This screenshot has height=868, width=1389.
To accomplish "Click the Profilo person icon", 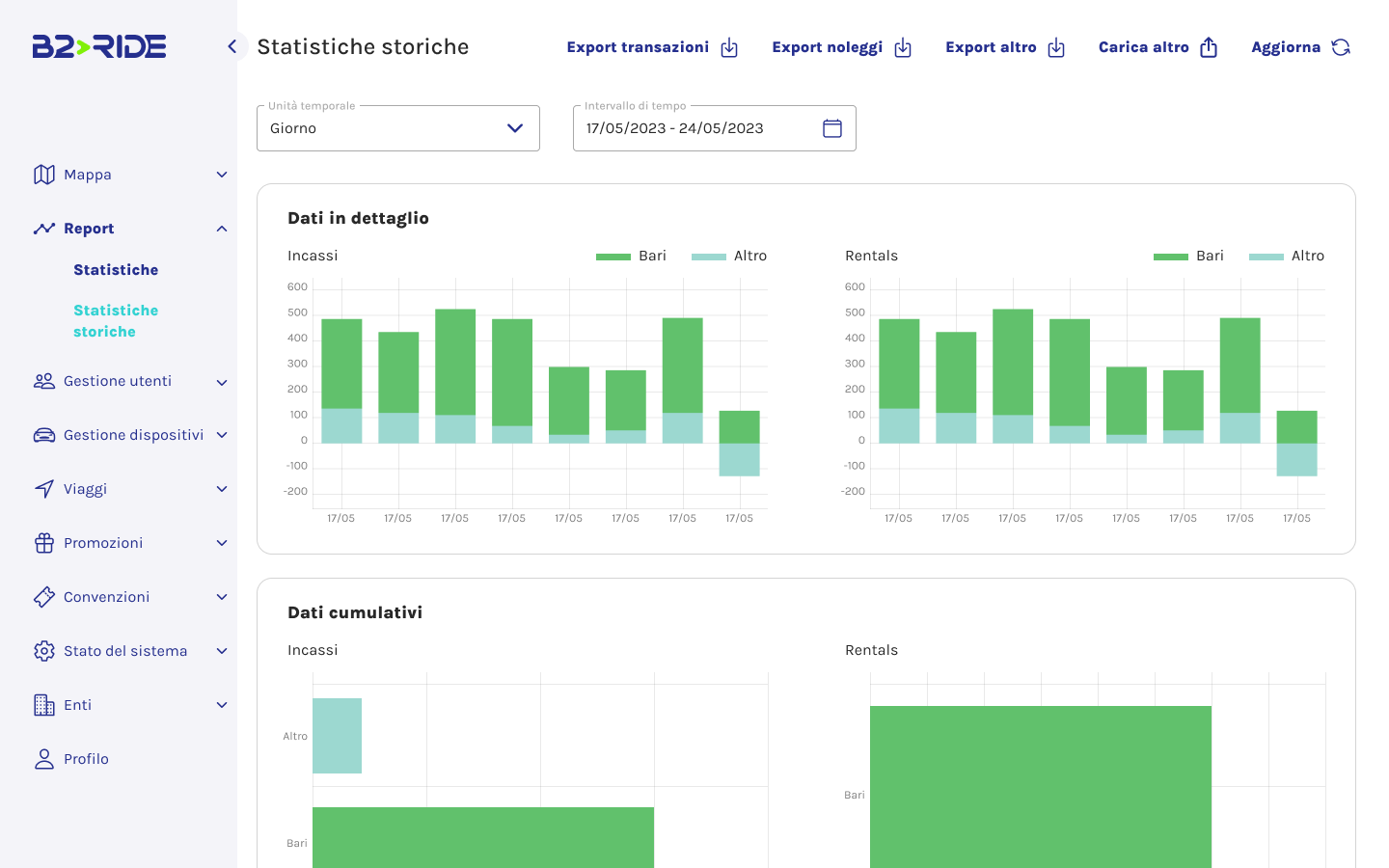I will (x=44, y=759).
